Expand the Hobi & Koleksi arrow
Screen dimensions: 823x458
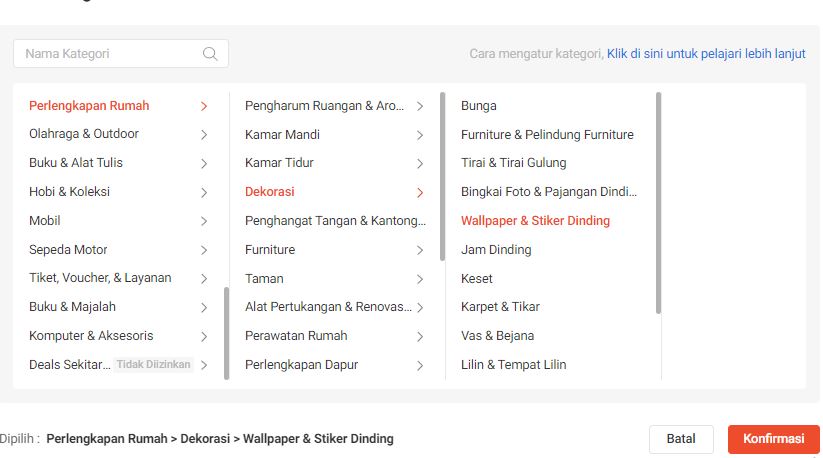(x=204, y=192)
